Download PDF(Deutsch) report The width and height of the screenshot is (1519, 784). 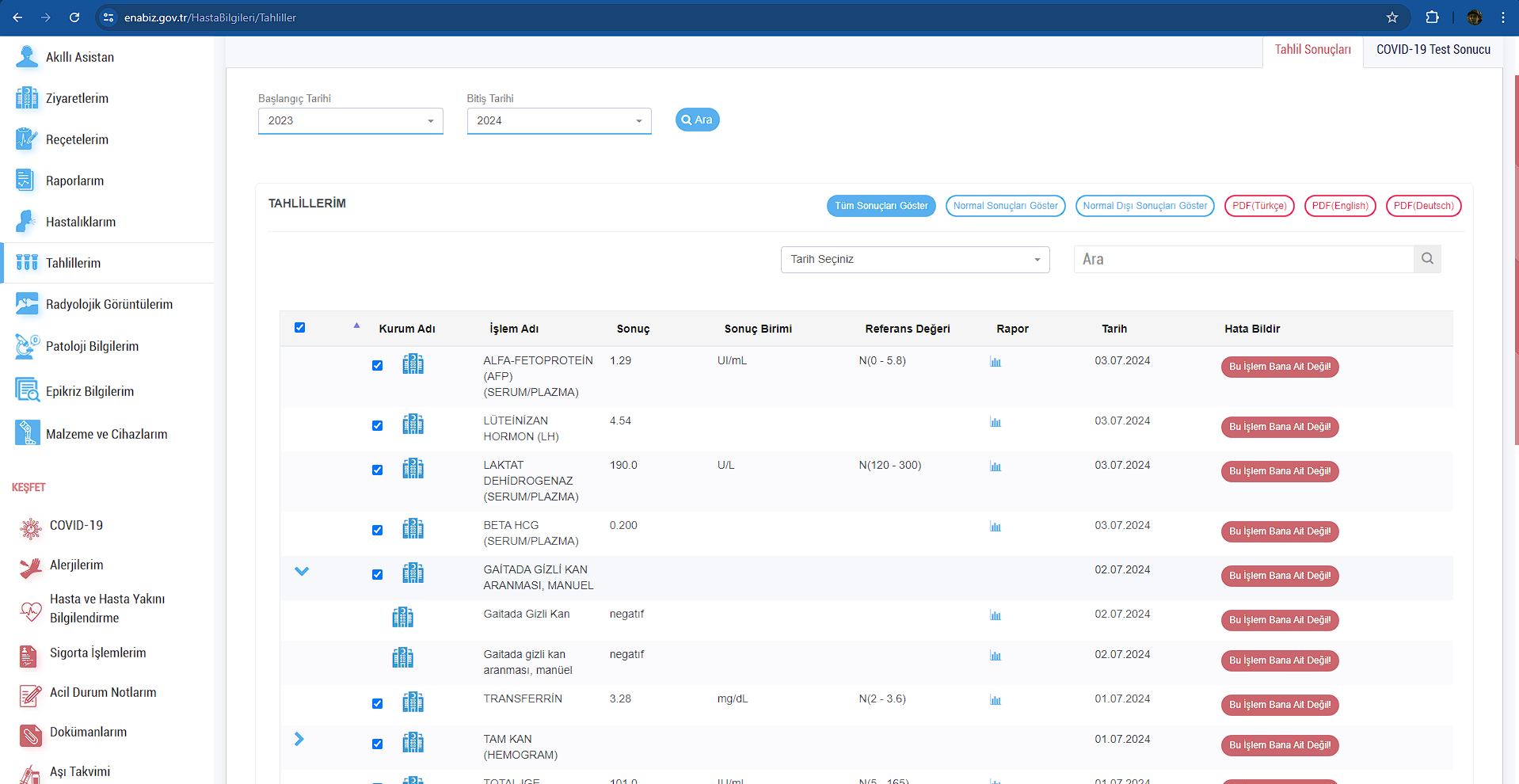click(x=1423, y=206)
